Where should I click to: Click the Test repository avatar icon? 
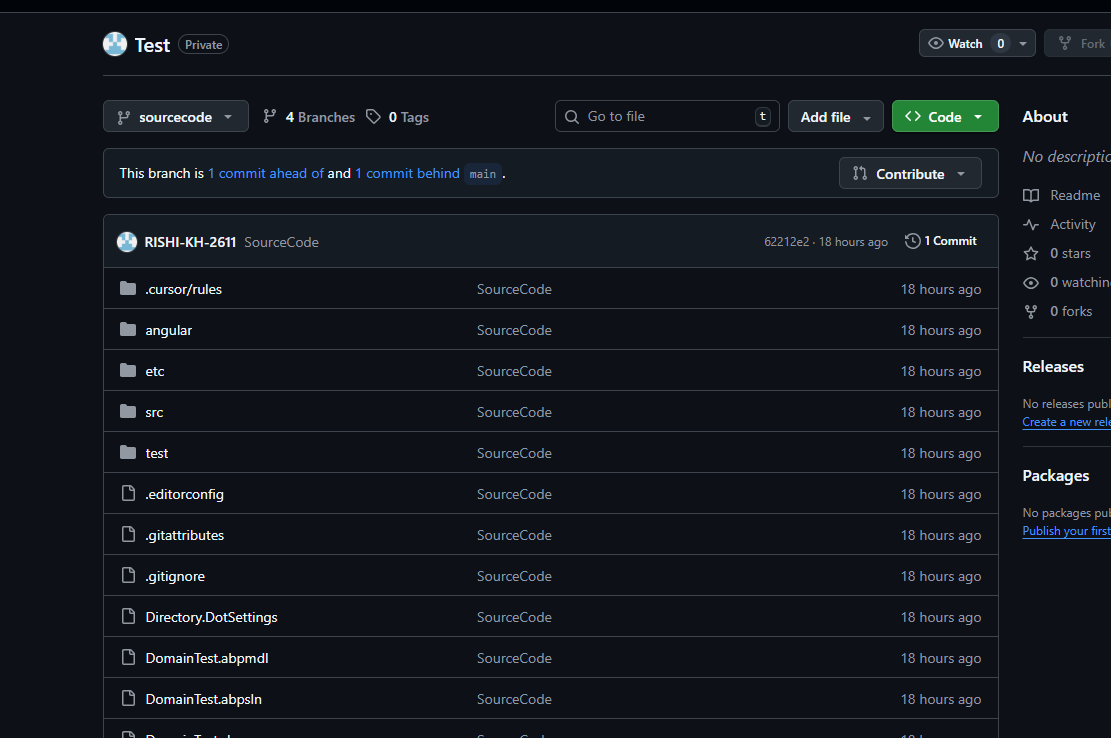115,44
